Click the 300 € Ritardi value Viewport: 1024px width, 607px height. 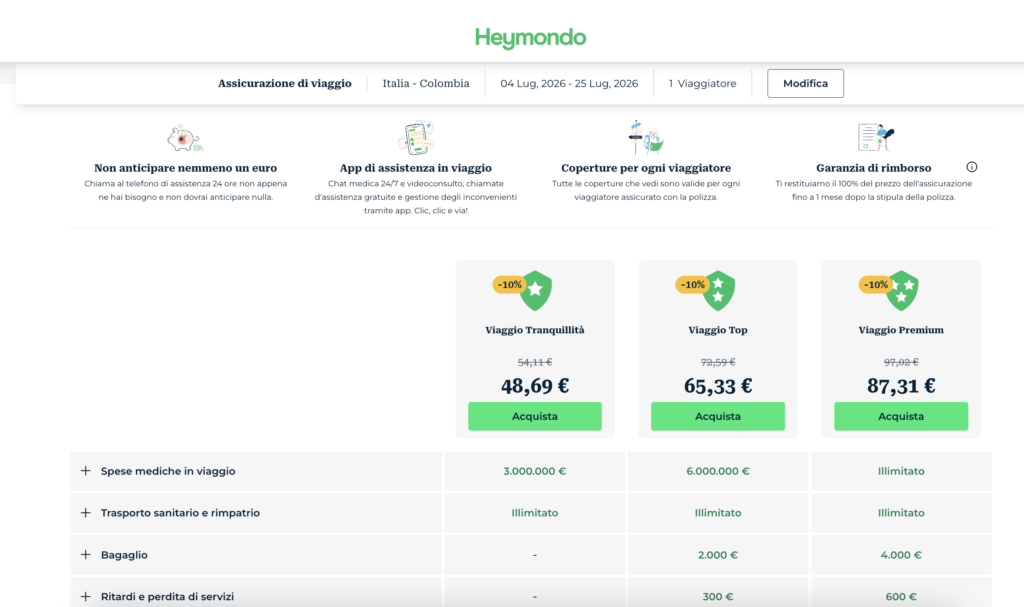click(x=718, y=597)
